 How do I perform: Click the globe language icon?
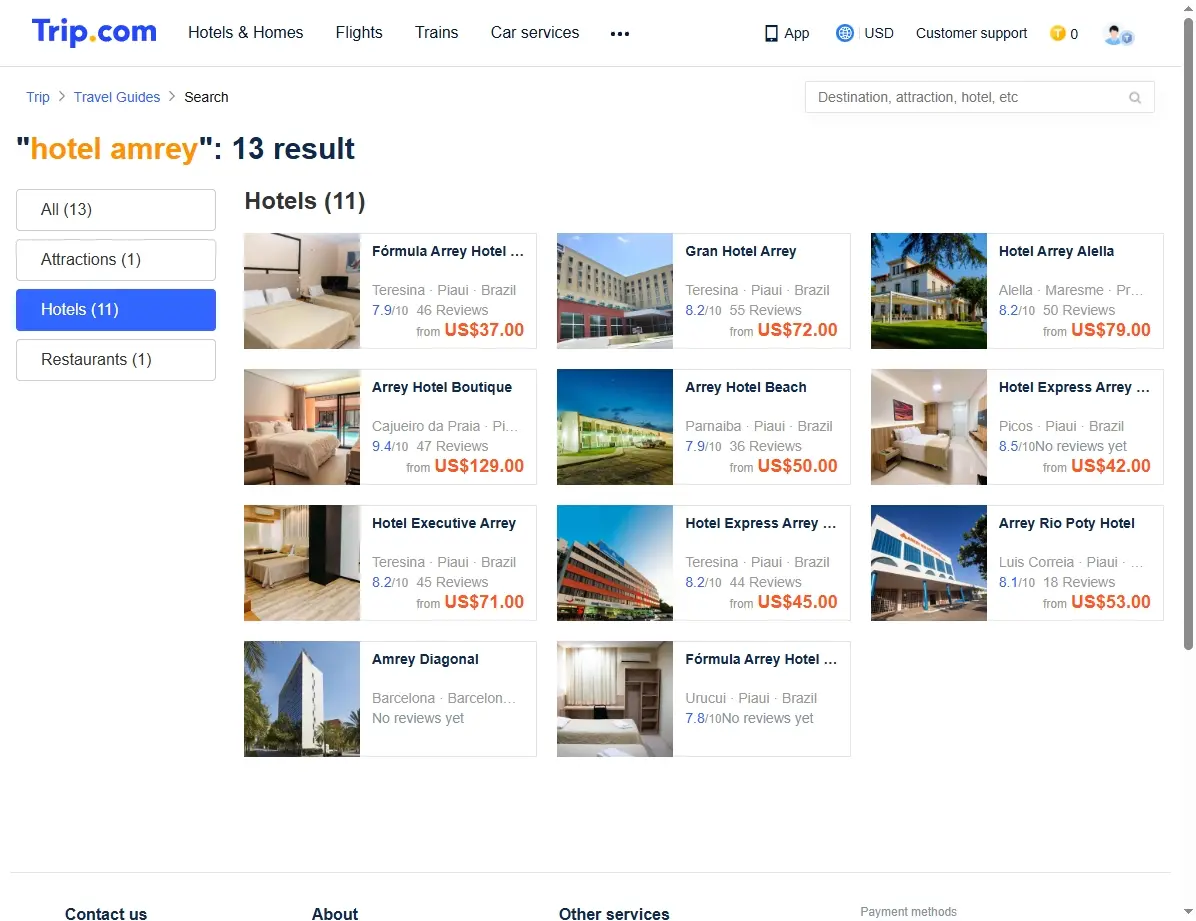[844, 33]
